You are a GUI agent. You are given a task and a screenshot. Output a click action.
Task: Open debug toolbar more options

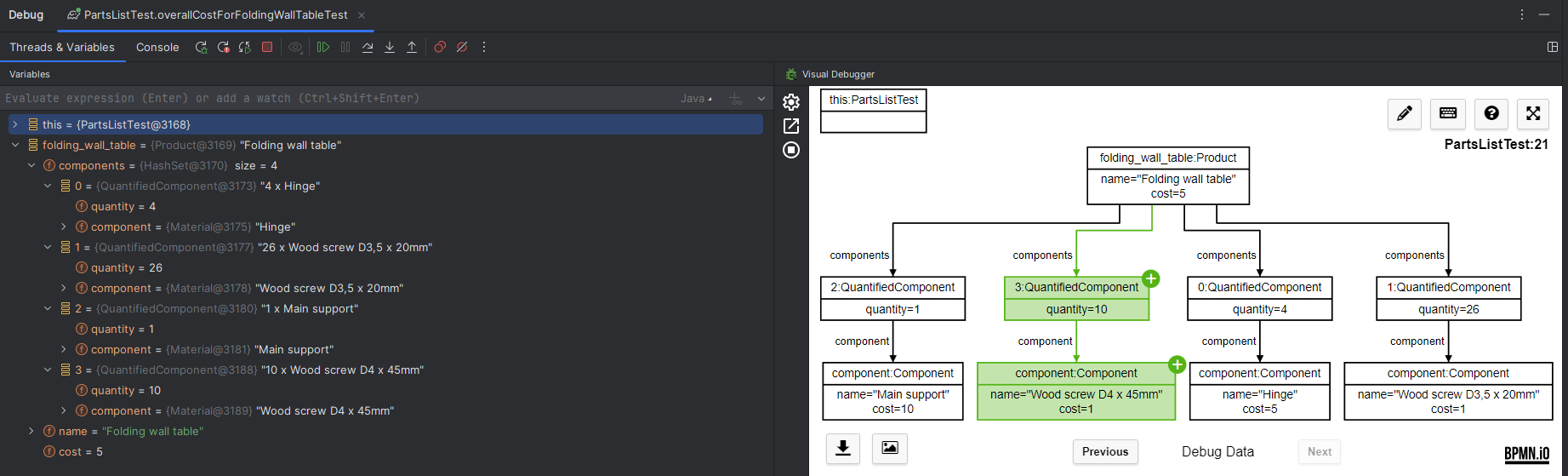[x=484, y=48]
